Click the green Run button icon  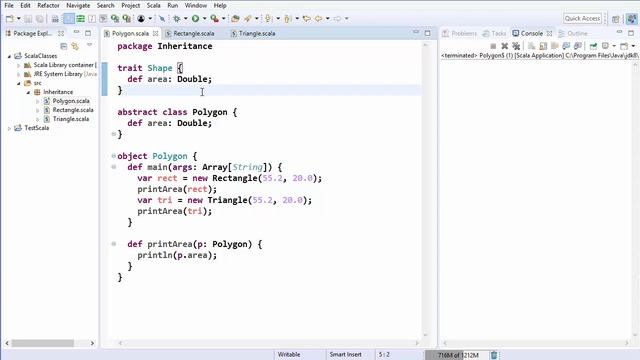tap(196, 18)
